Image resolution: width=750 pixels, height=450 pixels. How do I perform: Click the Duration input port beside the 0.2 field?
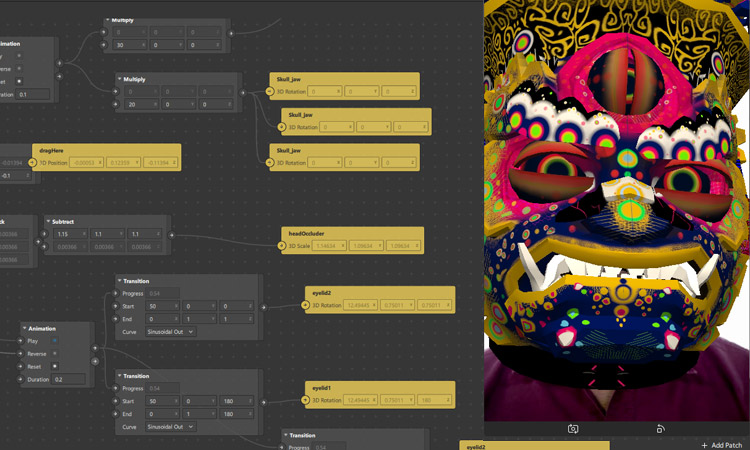[20, 379]
